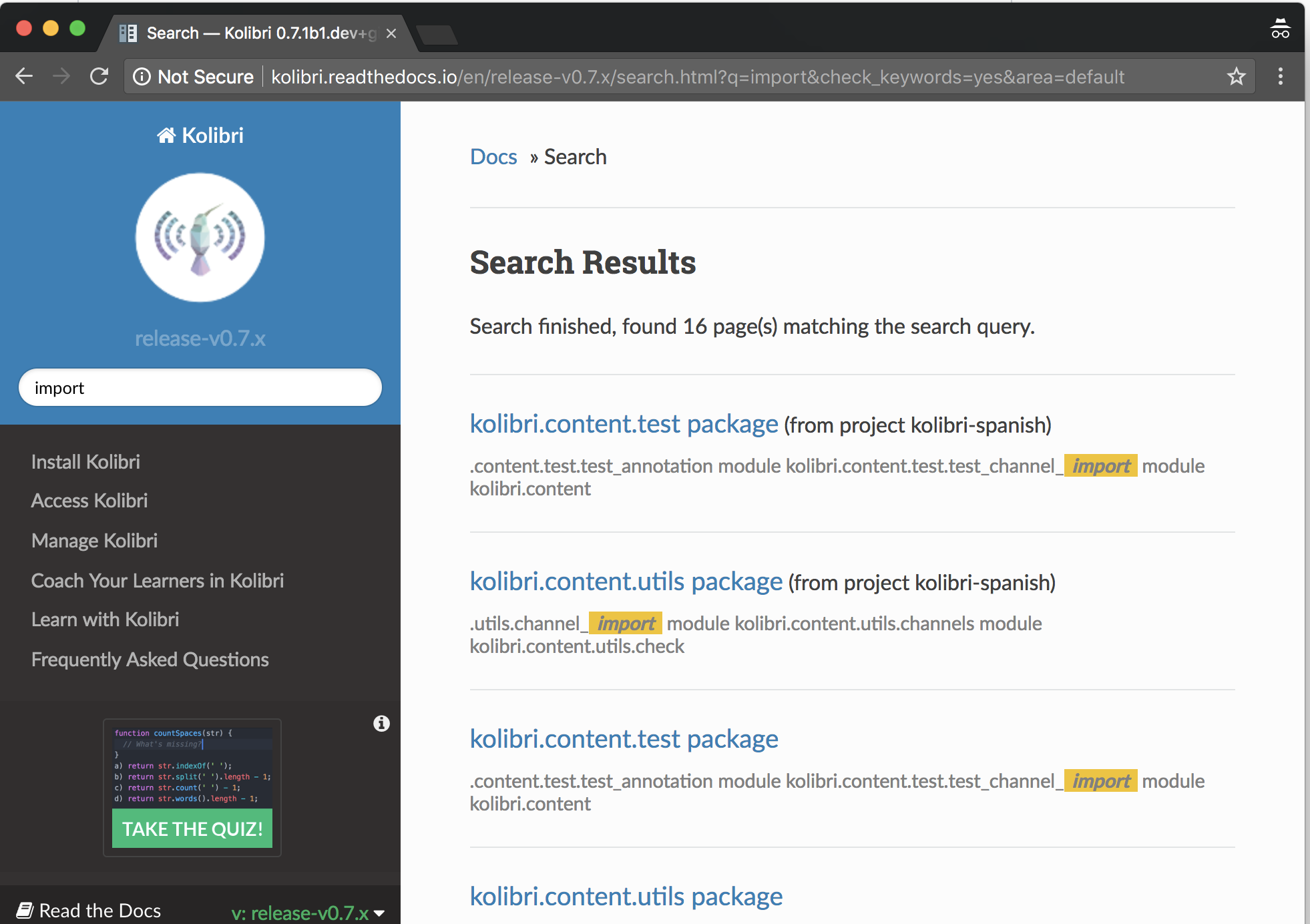Click the Not Secure site info icon

[x=142, y=77]
